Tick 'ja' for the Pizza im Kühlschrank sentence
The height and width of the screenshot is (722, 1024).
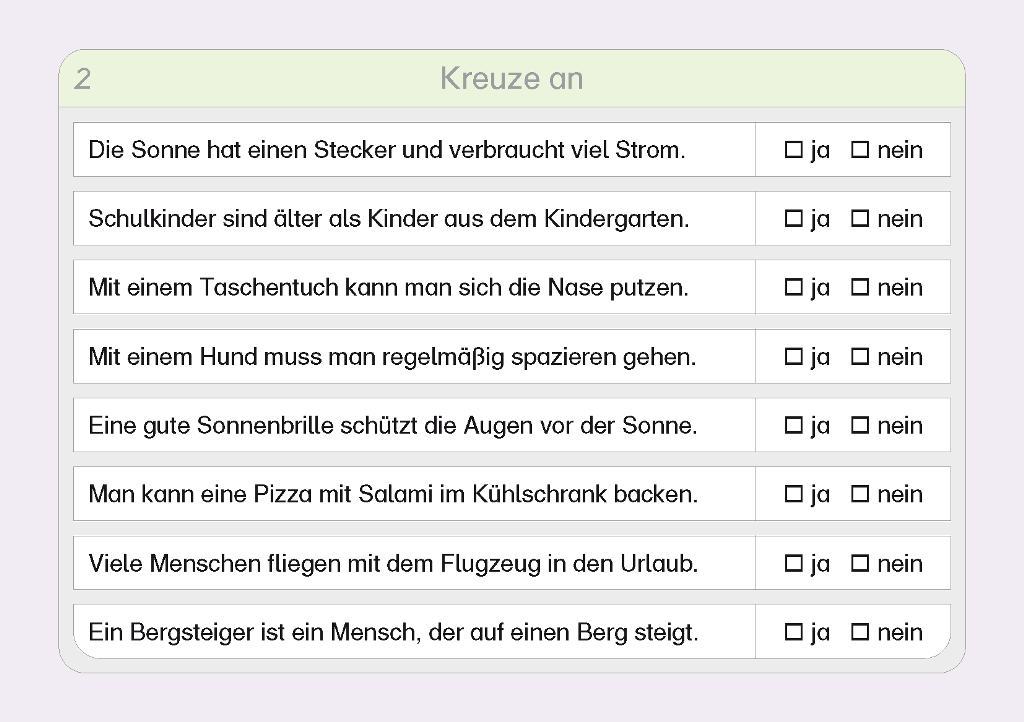tap(794, 494)
